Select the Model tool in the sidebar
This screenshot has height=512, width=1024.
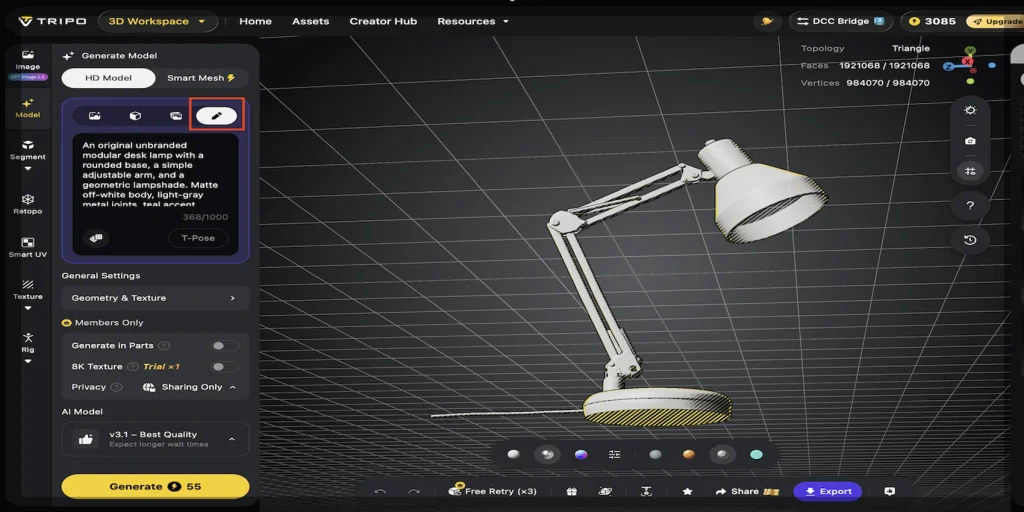tap(27, 108)
